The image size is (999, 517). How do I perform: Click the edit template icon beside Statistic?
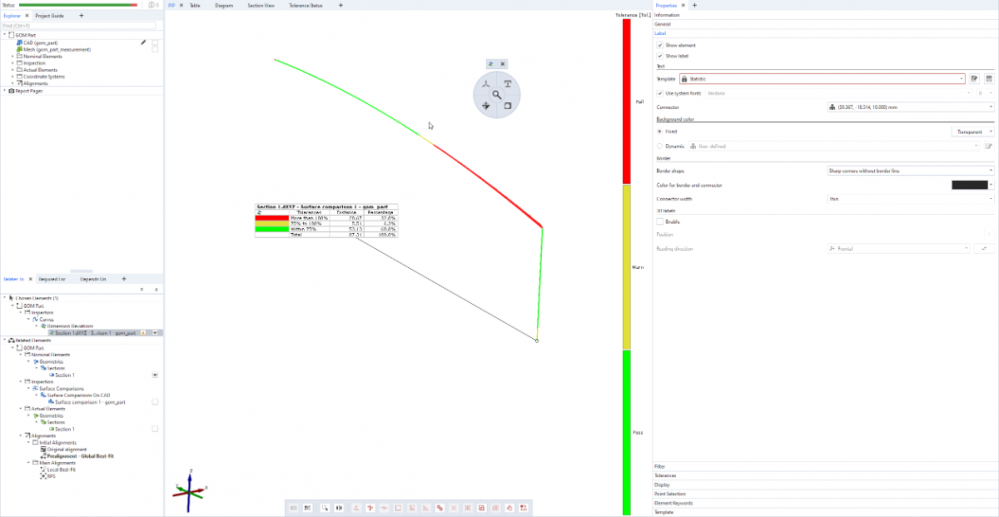click(x=974, y=78)
